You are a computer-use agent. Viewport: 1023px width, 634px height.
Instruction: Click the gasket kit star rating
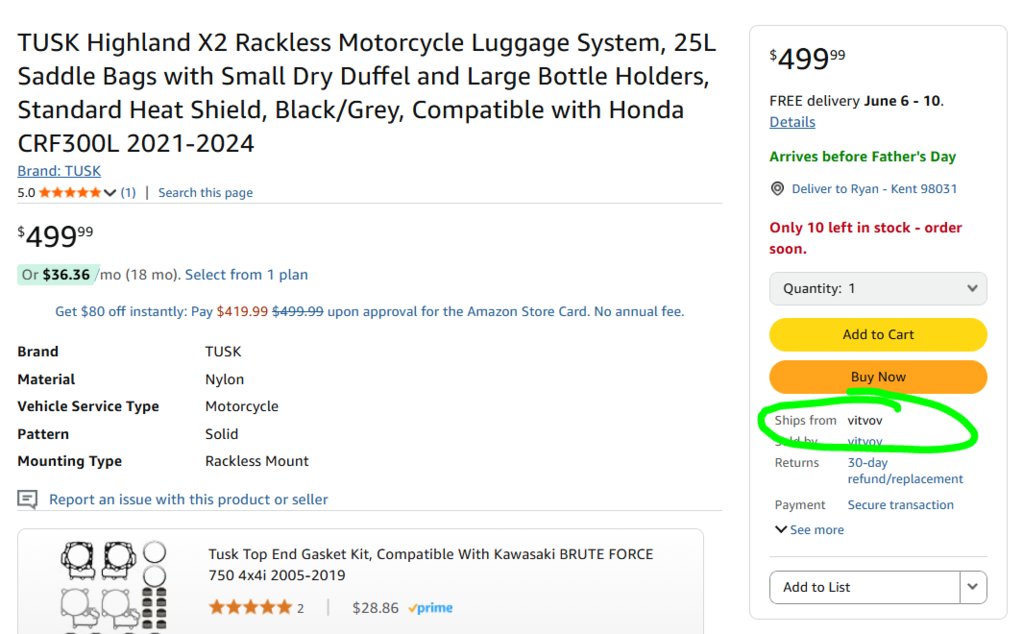tap(250, 608)
